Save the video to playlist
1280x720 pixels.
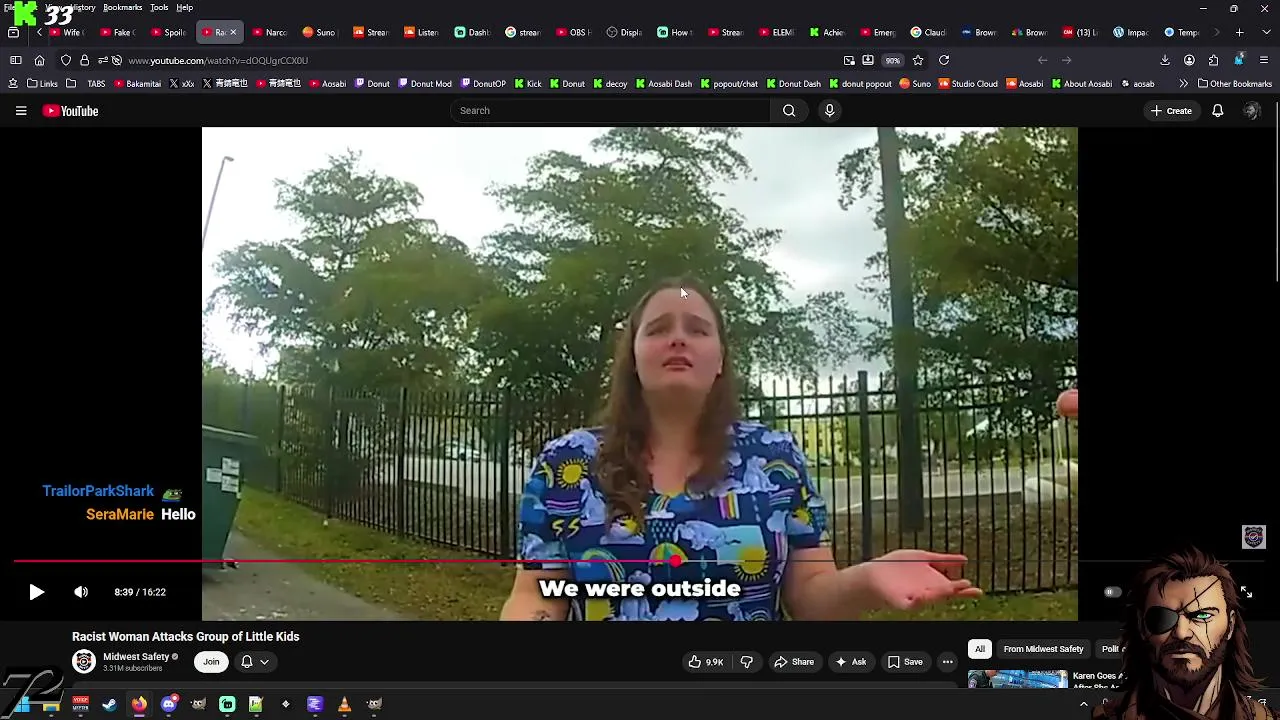click(x=905, y=662)
